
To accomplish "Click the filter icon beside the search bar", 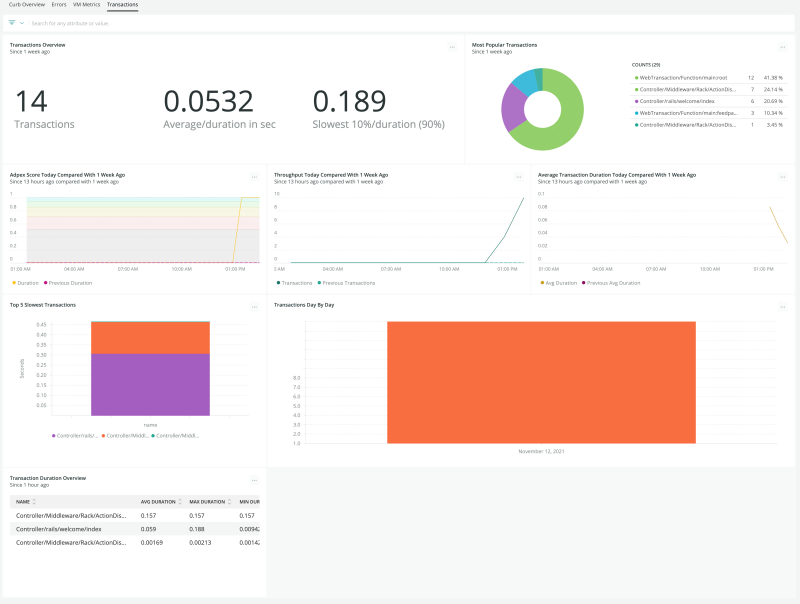I will click(x=10, y=23).
